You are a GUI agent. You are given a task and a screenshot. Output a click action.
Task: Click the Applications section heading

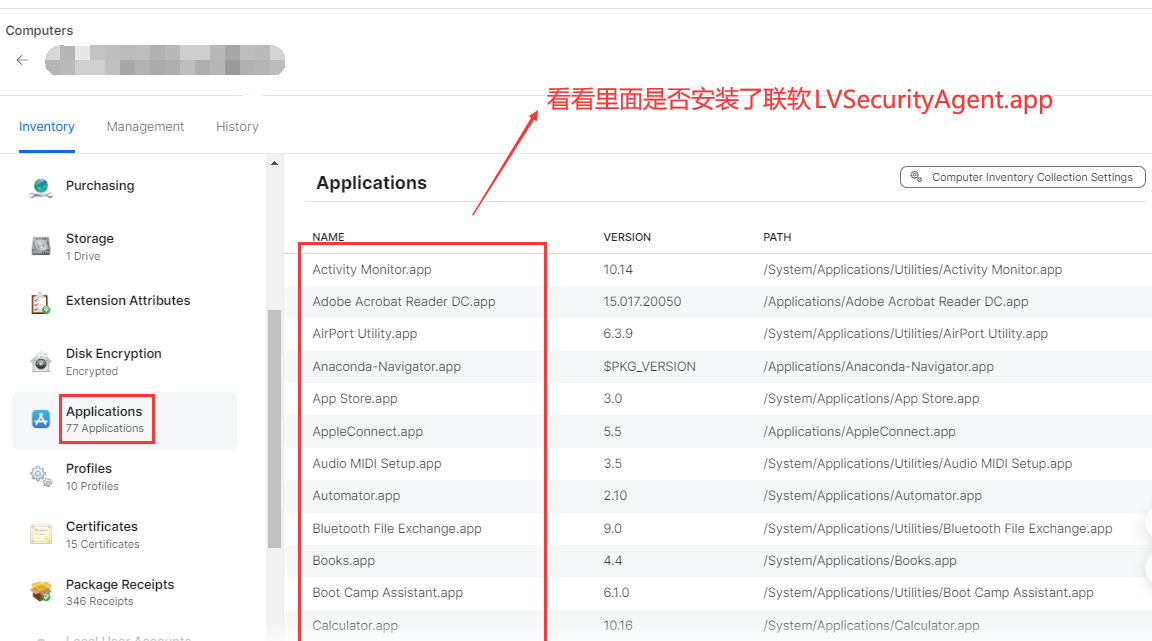(372, 183)
